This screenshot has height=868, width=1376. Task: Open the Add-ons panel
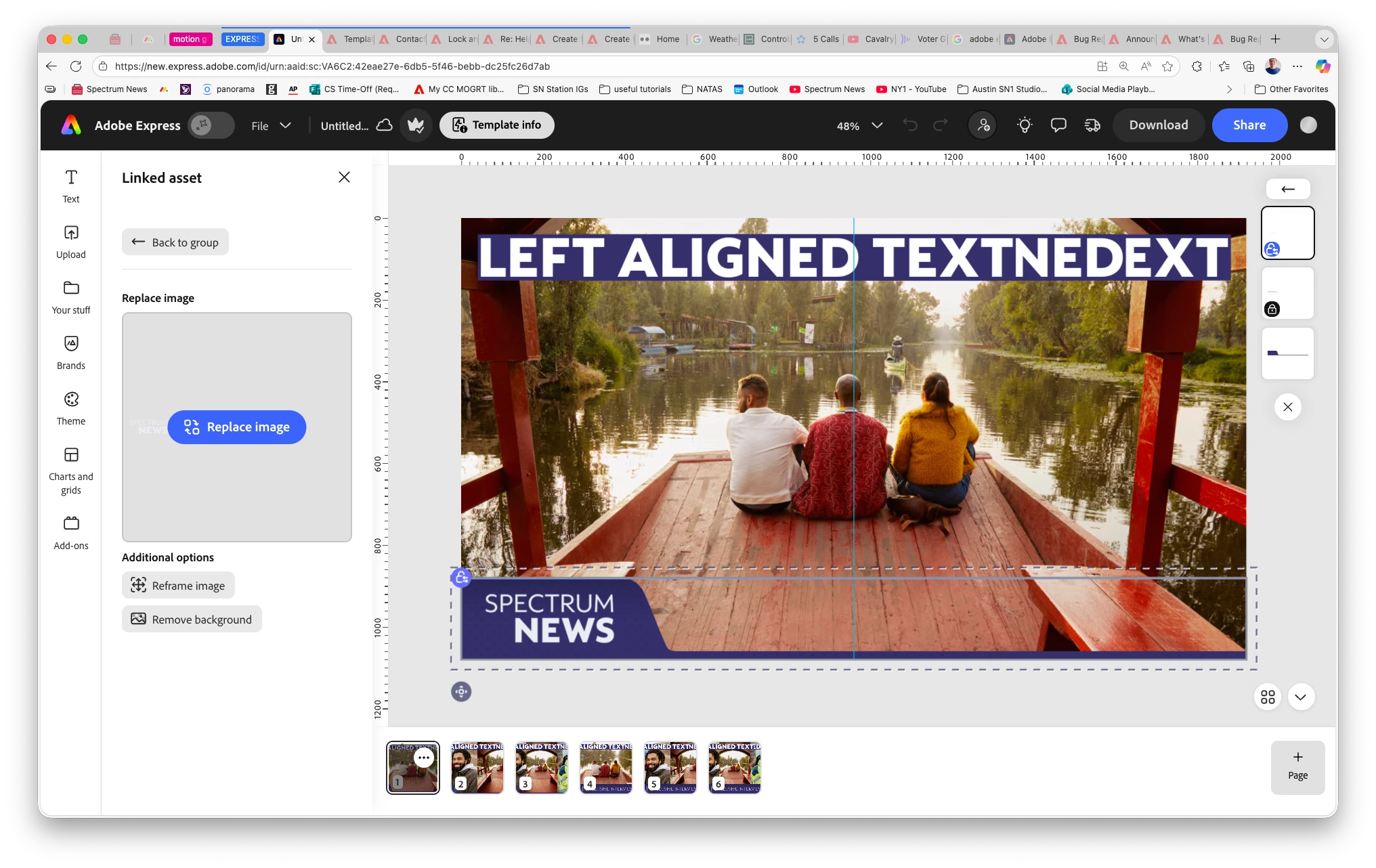point(71,531)
